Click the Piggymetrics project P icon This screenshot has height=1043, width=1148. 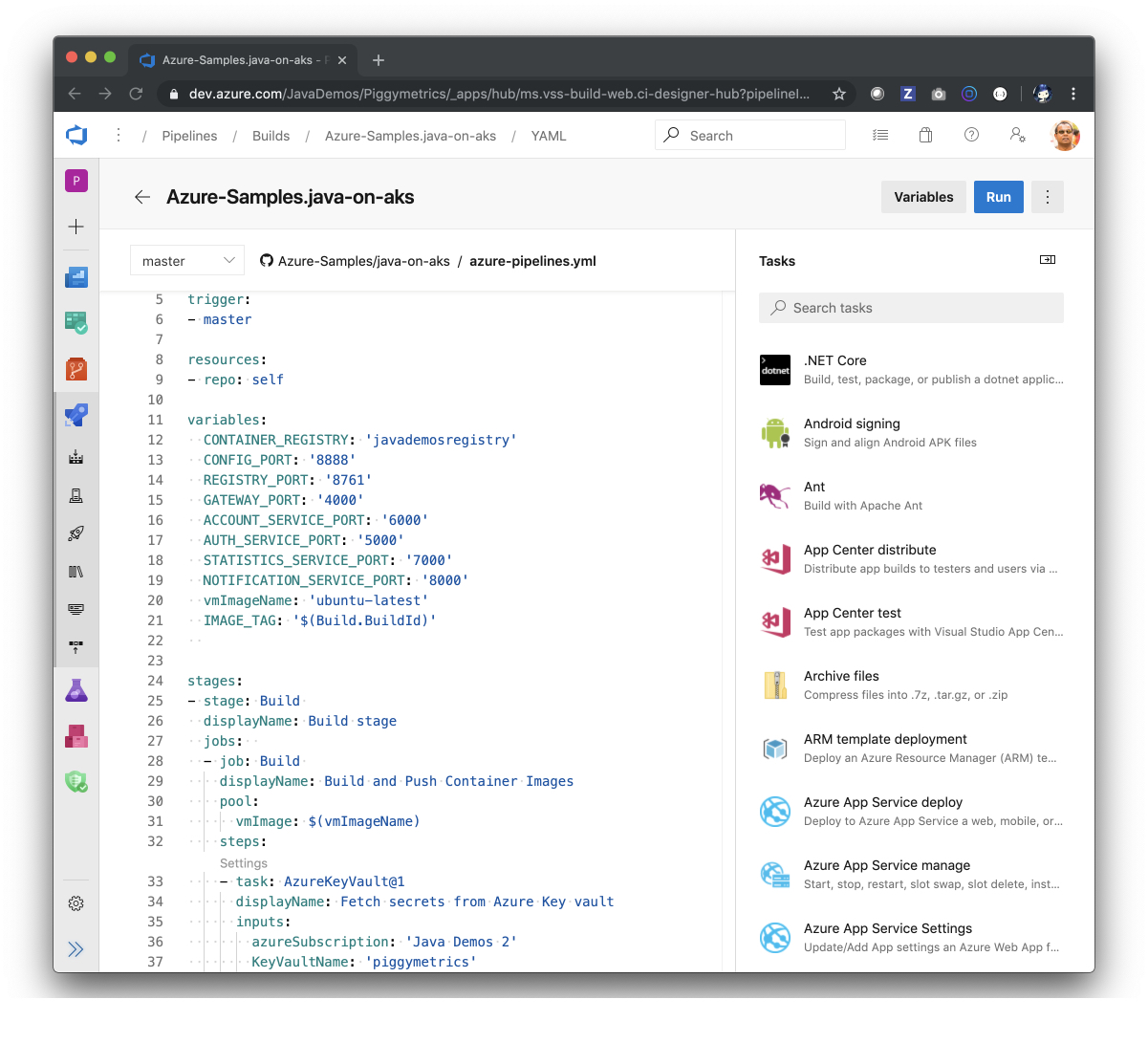(76, 181)
